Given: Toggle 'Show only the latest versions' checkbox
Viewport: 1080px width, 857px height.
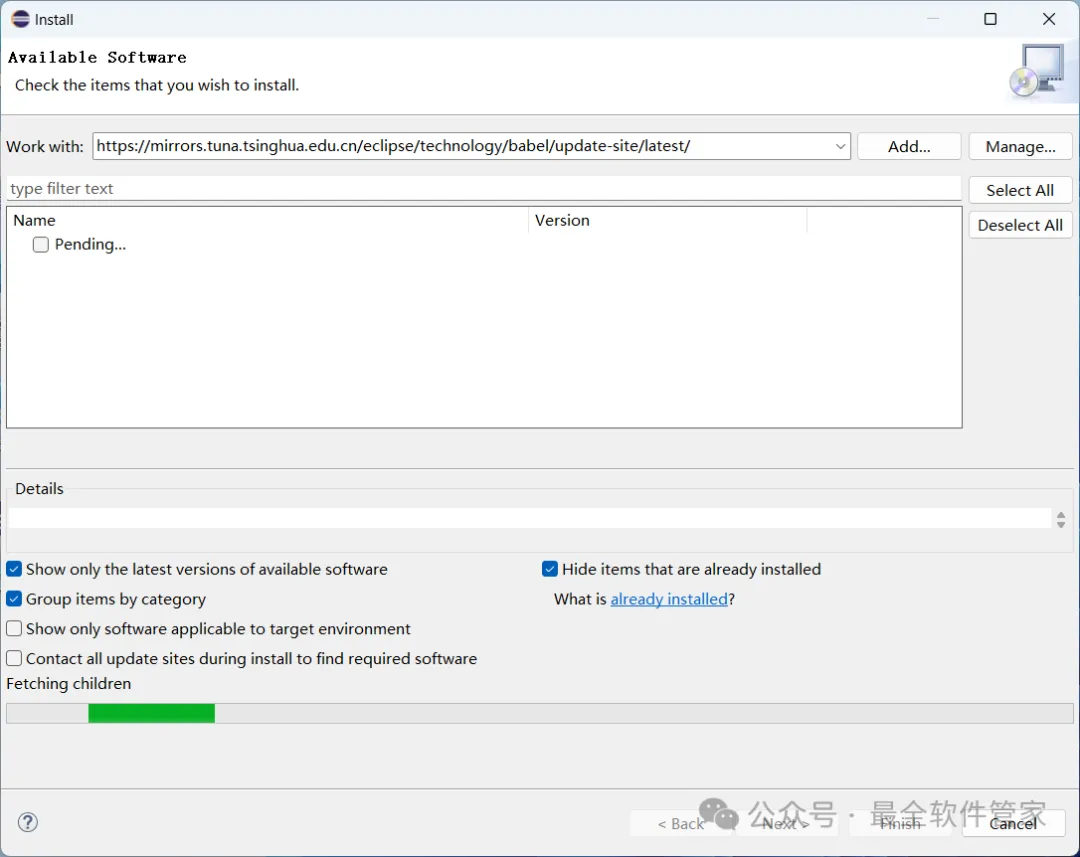Looking at the screenshot, I should click(14, 569).
